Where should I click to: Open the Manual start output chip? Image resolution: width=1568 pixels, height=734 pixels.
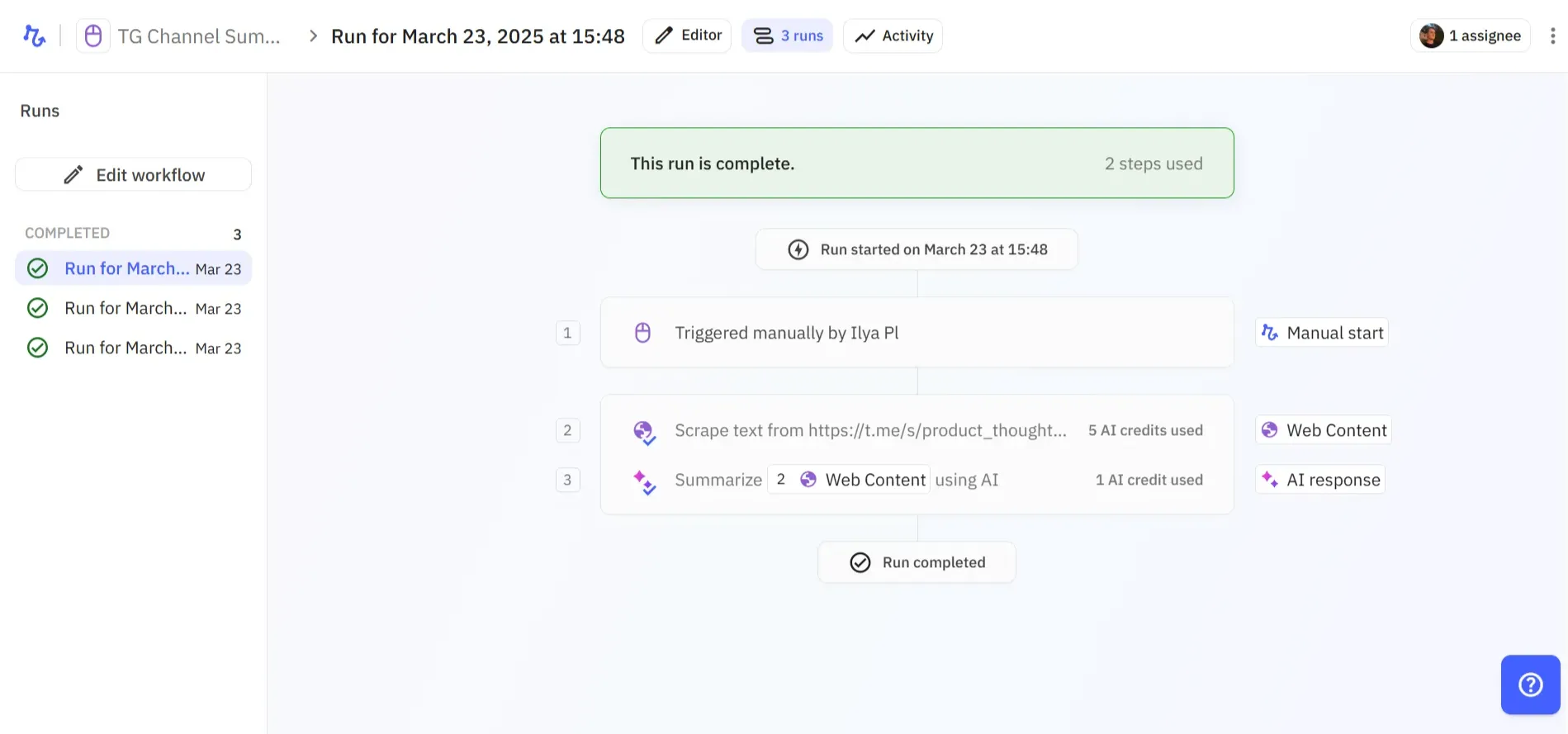[x=1322, y=333]
